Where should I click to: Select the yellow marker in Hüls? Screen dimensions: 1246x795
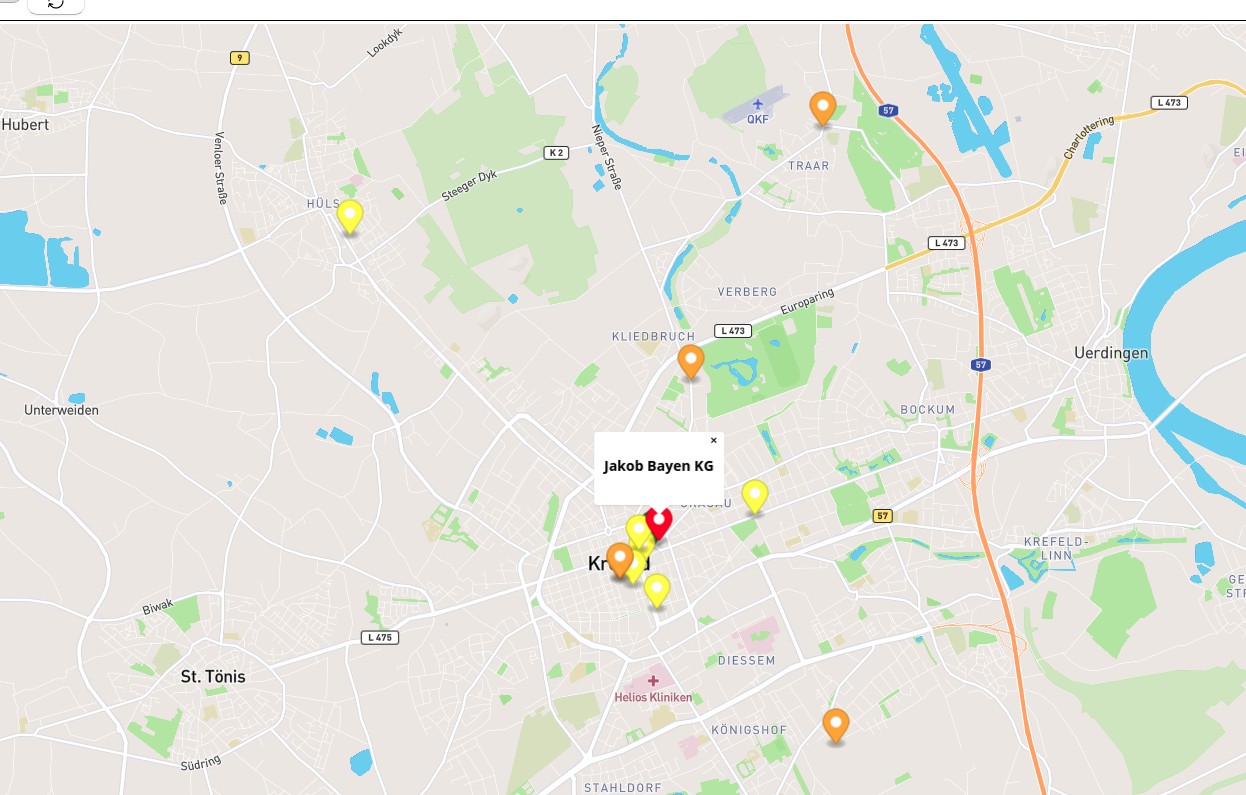(349, 217)
